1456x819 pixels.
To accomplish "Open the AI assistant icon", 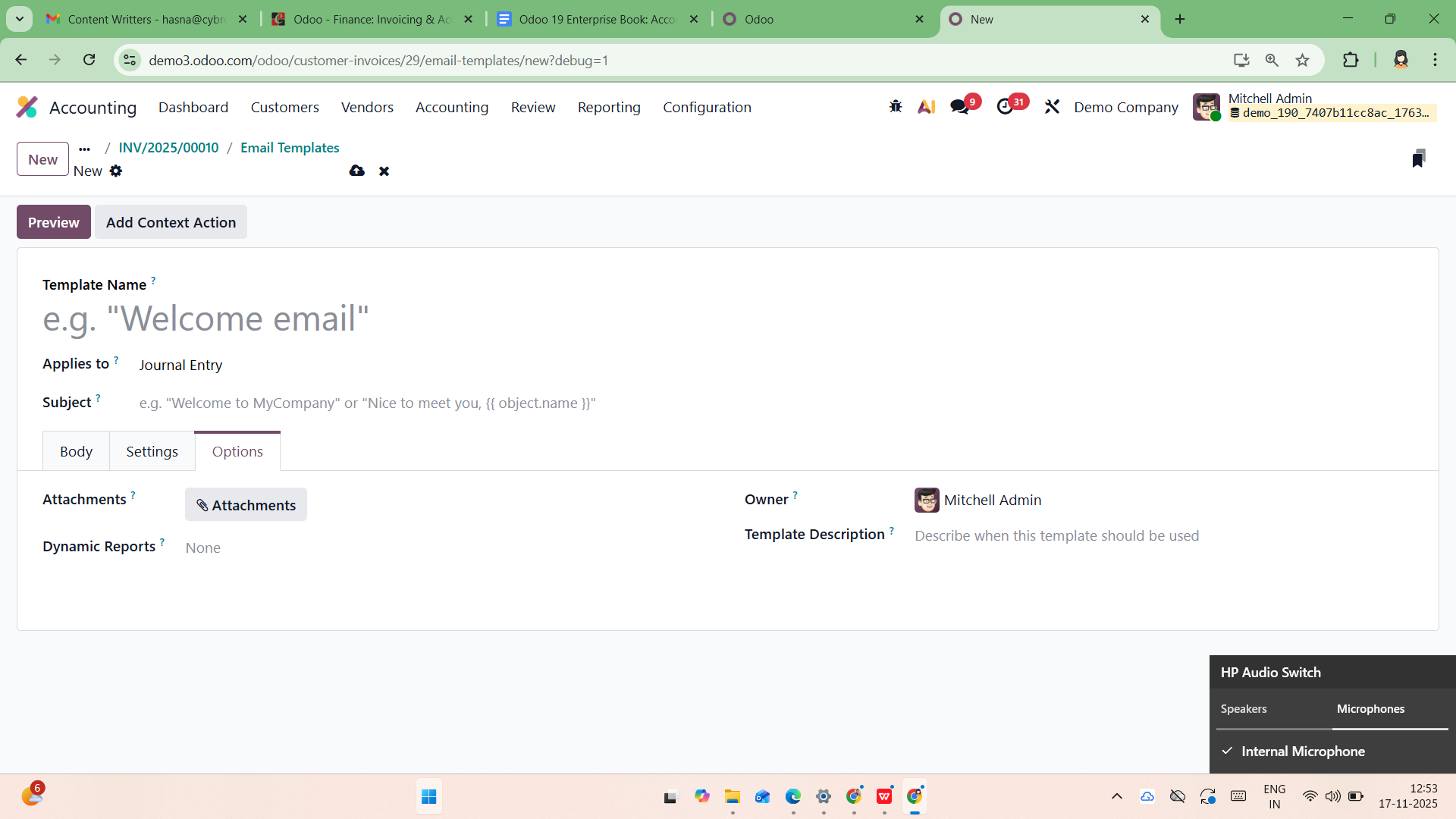I will (926, 107).
